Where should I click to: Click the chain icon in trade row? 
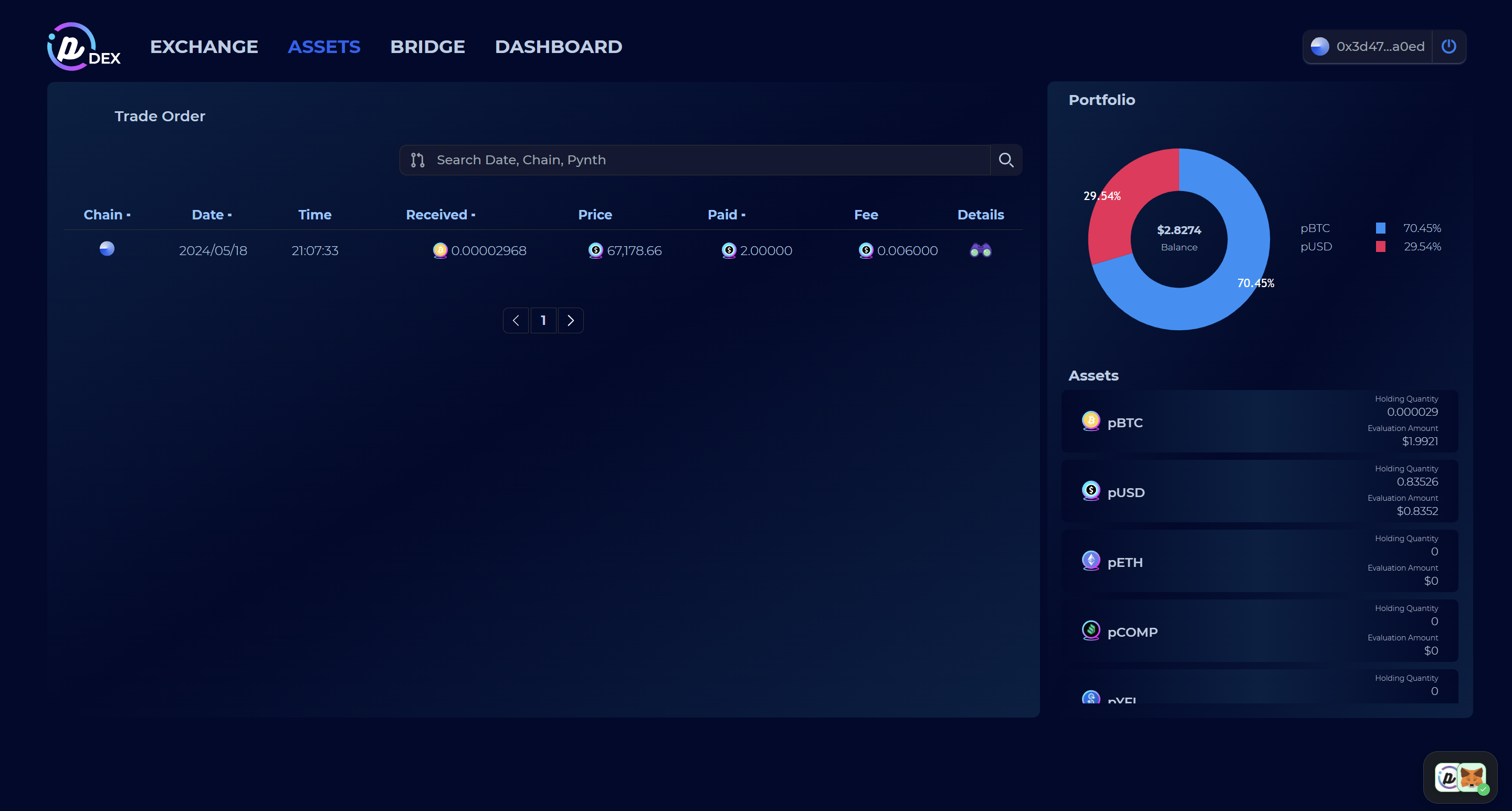(107, 249)
